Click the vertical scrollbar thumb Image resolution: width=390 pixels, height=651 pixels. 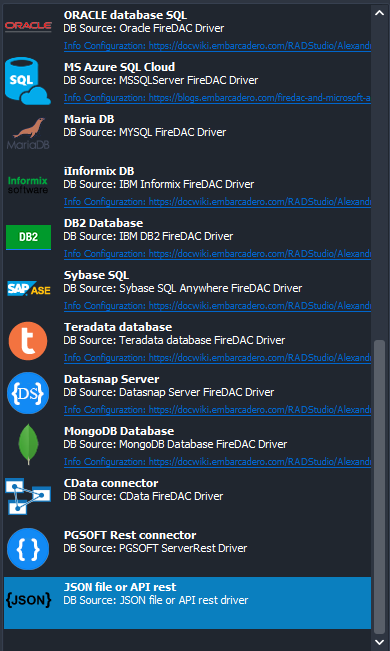click(x=379, y=487)
